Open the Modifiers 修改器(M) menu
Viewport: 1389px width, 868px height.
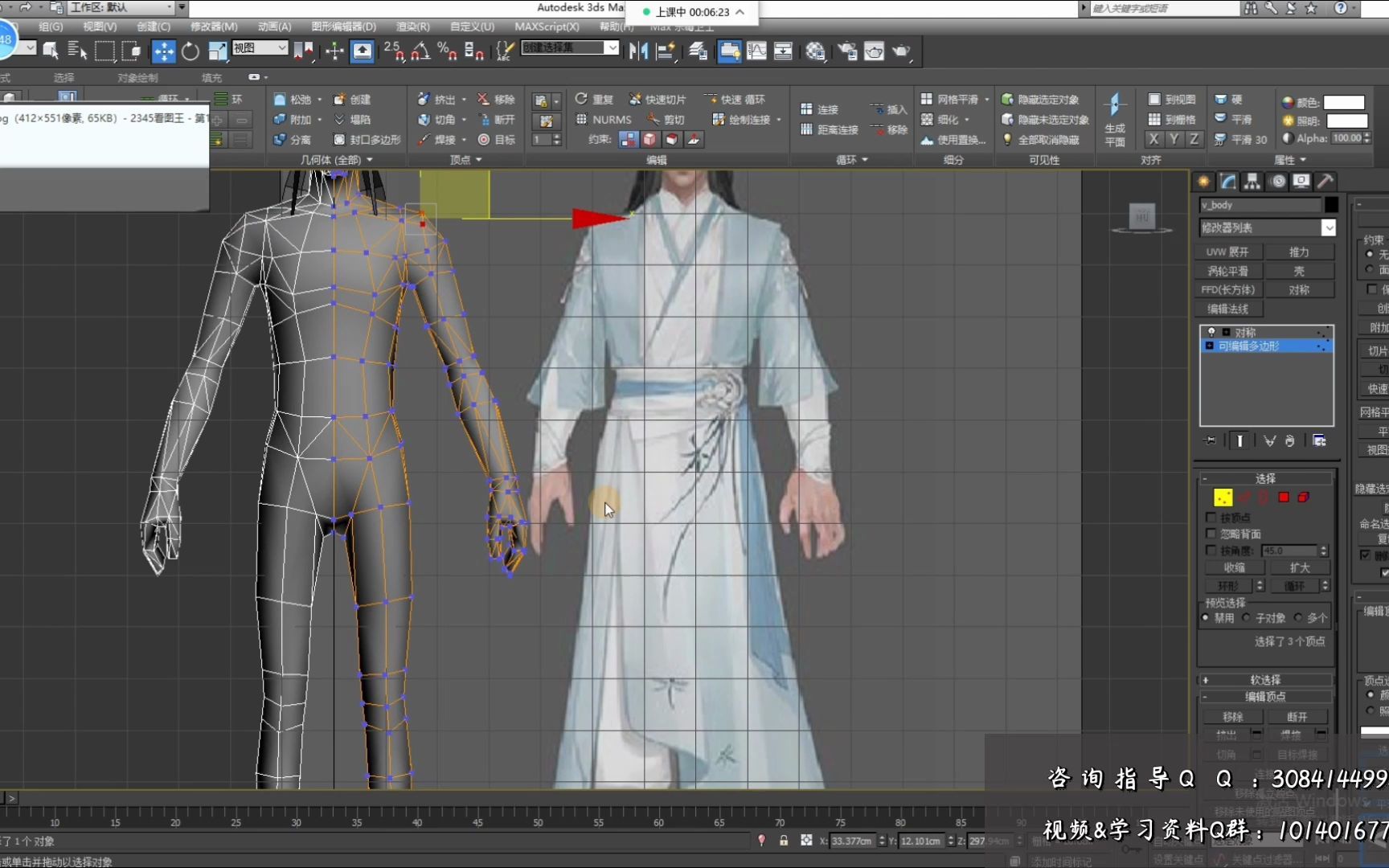(214, 27)
